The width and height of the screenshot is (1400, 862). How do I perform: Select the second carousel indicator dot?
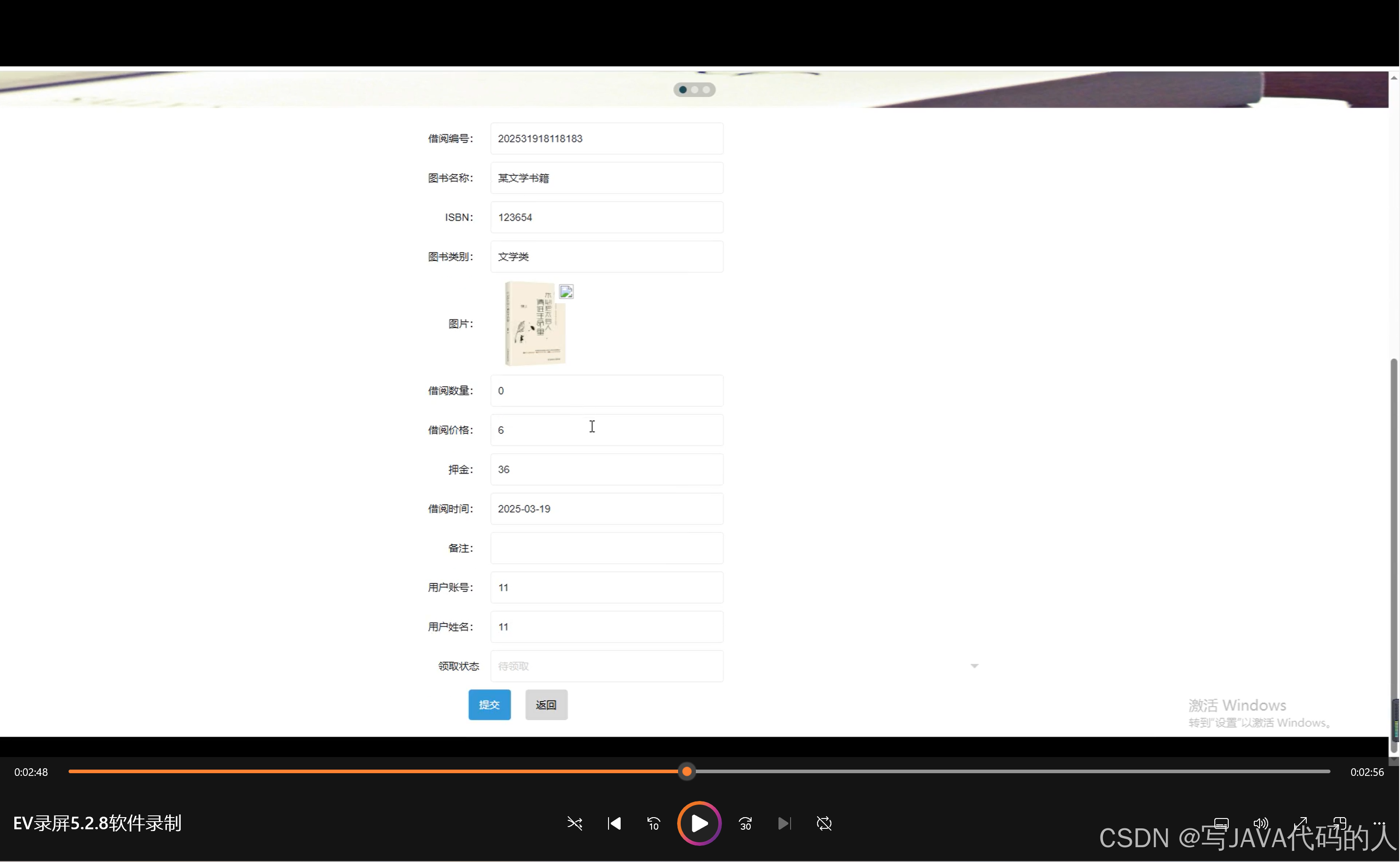click(x=694, y=90)
